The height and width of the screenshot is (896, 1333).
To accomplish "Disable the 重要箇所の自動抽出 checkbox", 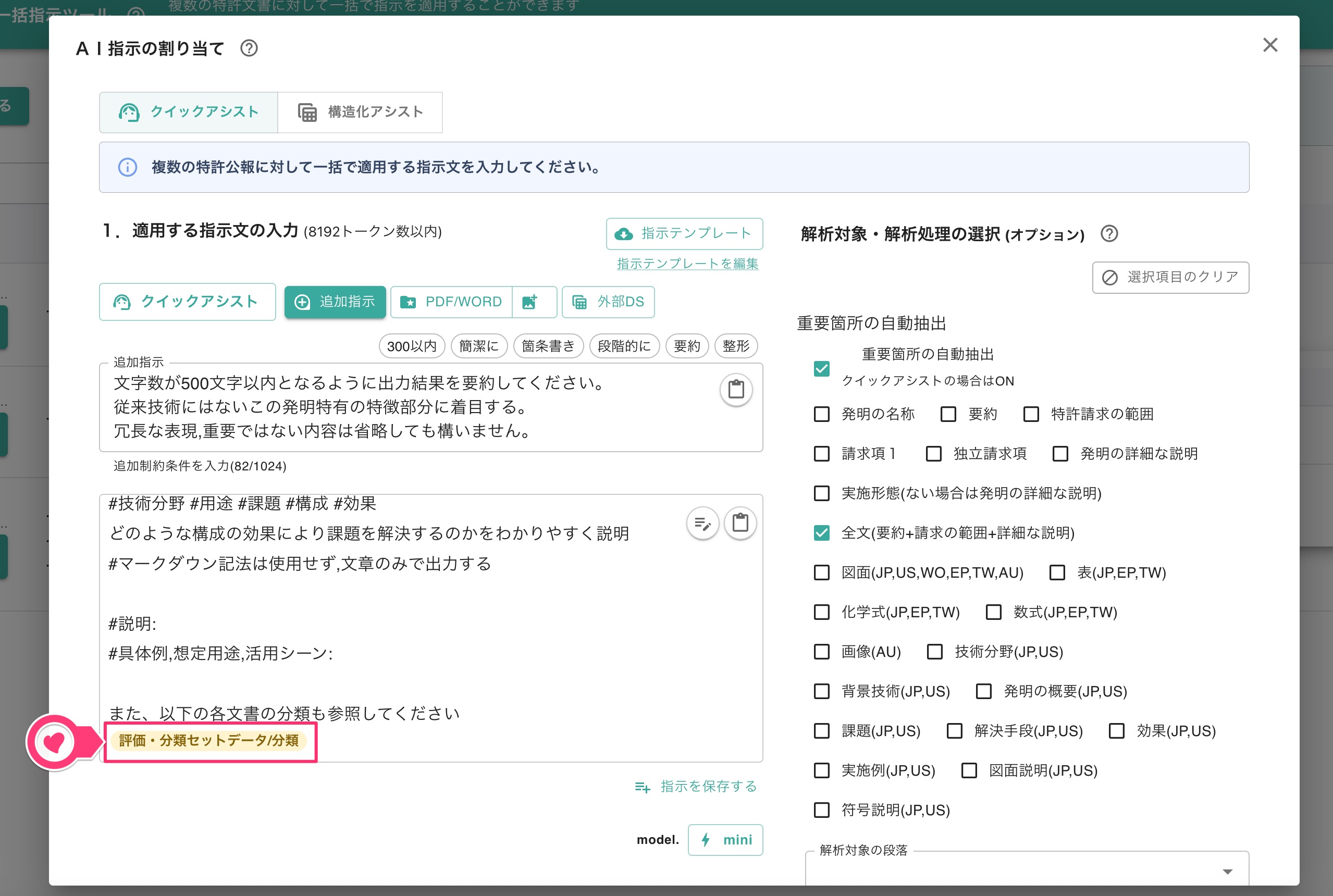I will tap(821, 369).
